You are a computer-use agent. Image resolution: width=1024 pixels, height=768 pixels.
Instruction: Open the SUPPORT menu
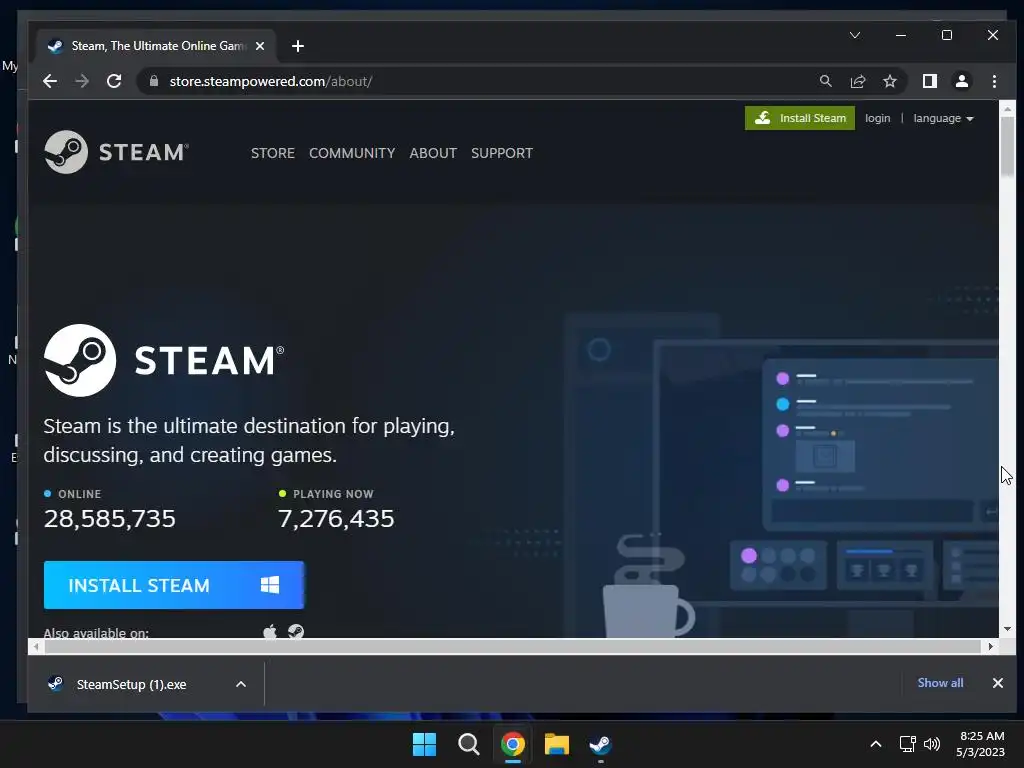(502, 153)
